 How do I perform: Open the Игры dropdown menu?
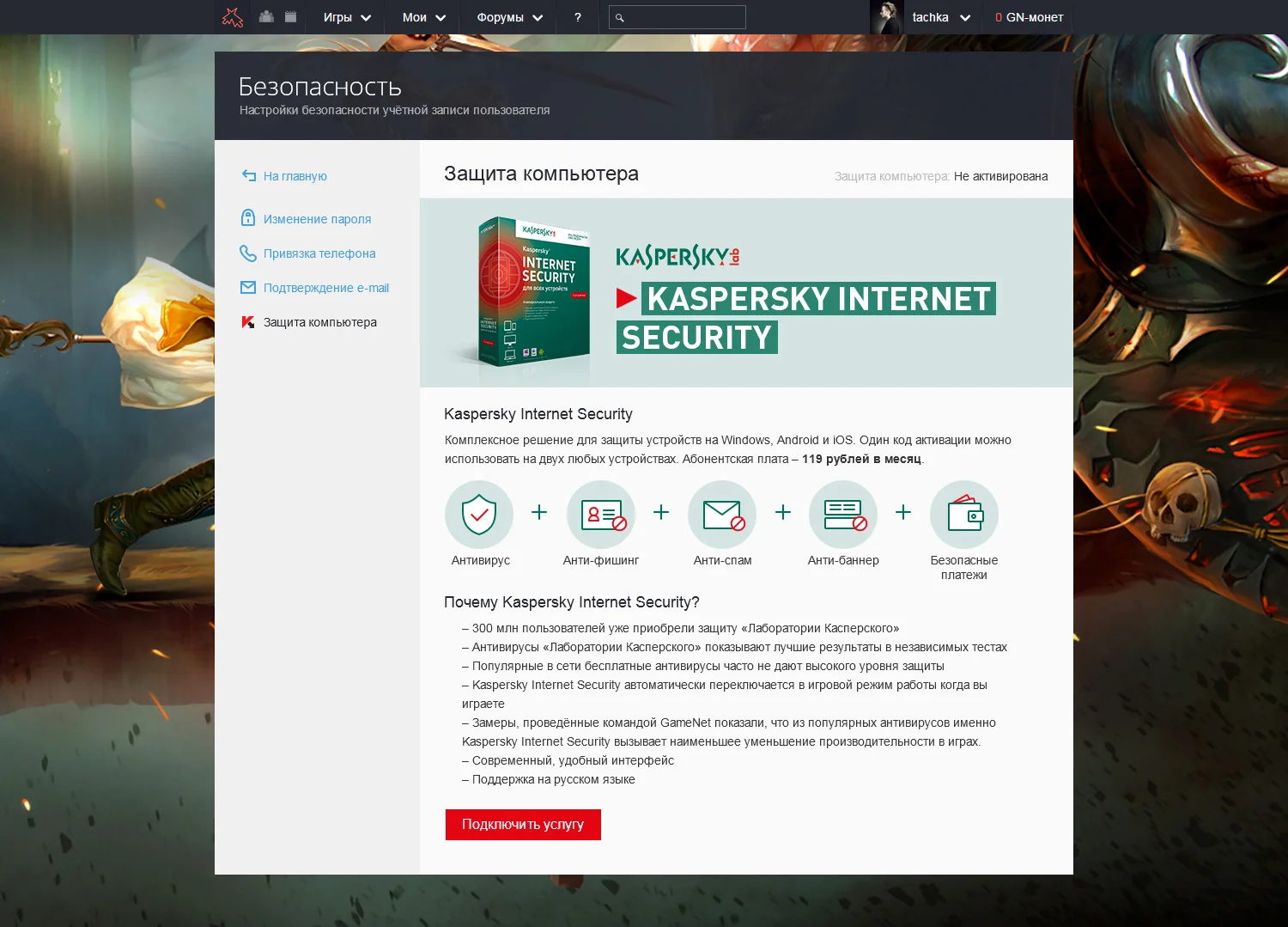[x=347, y=17]
